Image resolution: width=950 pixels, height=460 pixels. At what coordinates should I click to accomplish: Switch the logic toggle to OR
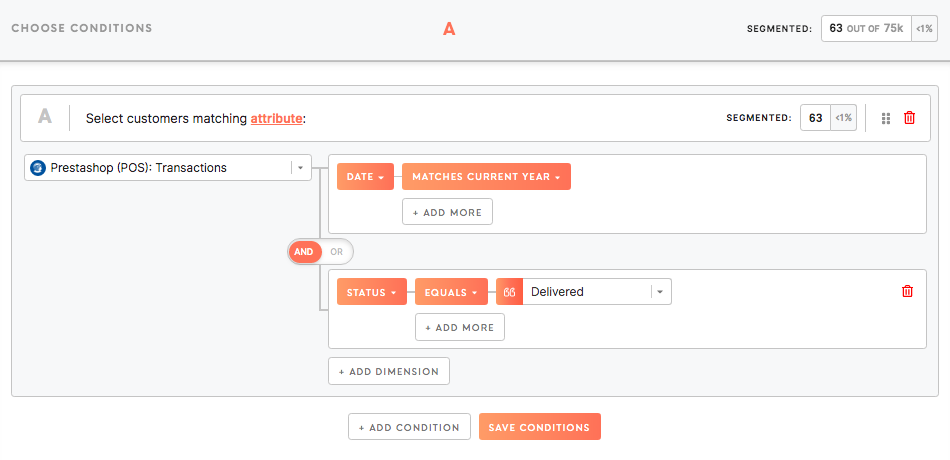(336, 252)
